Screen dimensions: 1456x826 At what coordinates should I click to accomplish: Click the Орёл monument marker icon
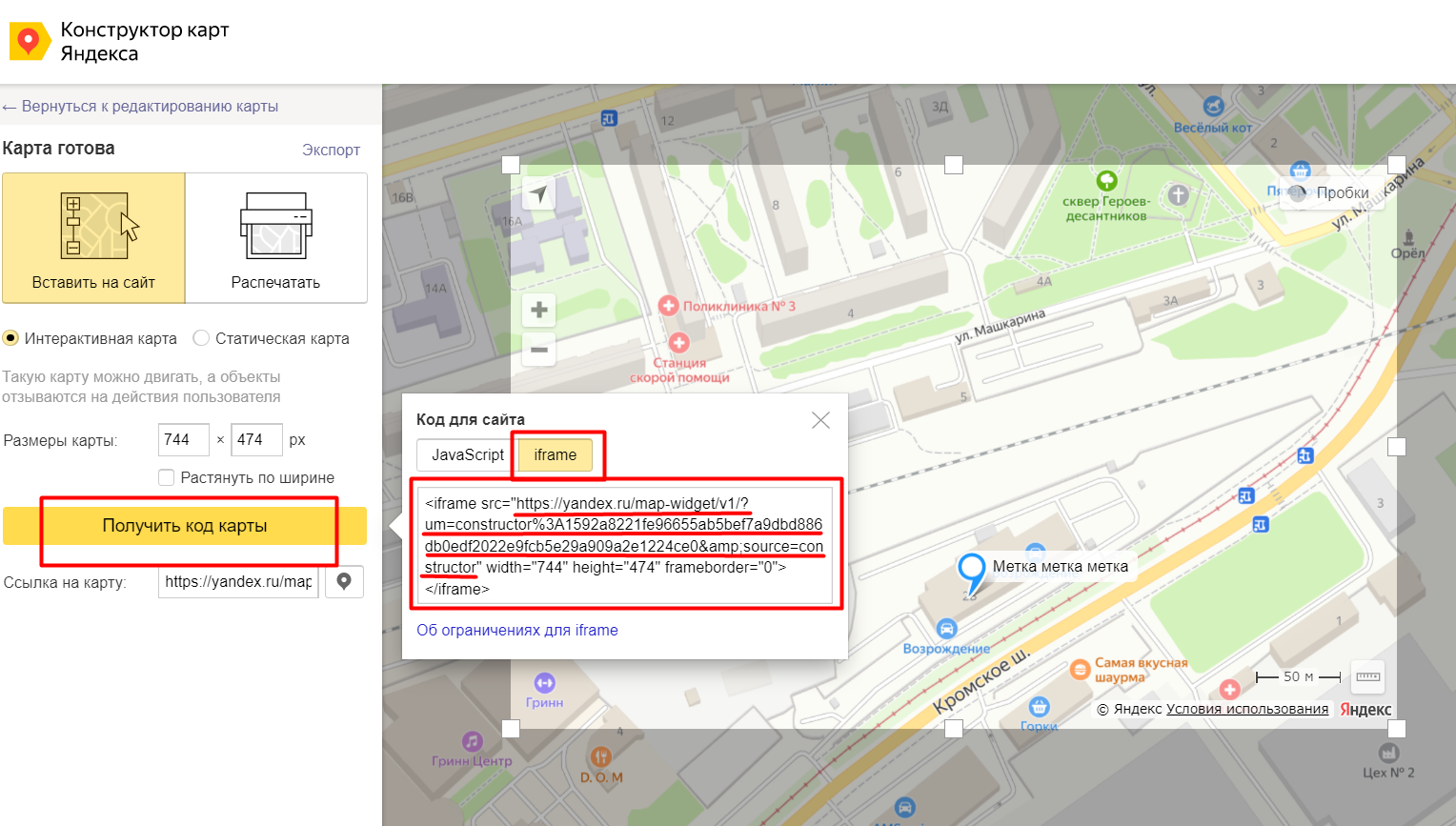1408,236
